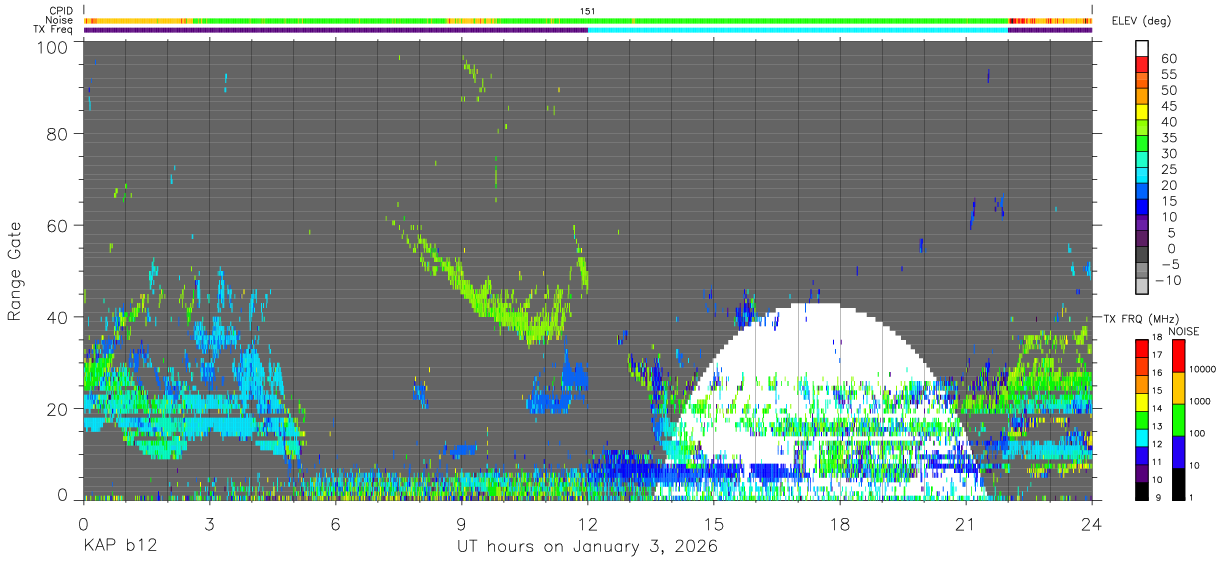Click the '9' tick on the UT hours axis
This screenshot has height=567, width=1228.
coord(461,524)
